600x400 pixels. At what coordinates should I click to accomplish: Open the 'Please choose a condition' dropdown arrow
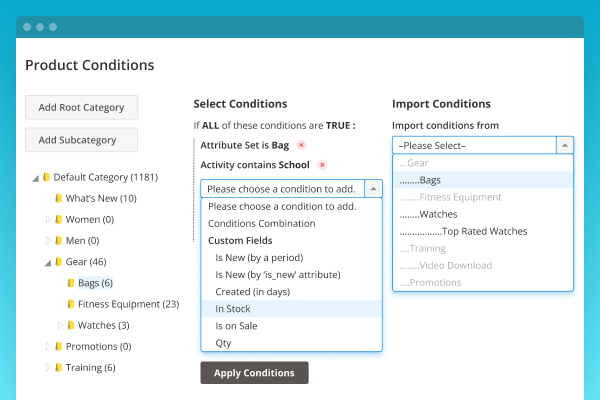(x=373, y=188)
